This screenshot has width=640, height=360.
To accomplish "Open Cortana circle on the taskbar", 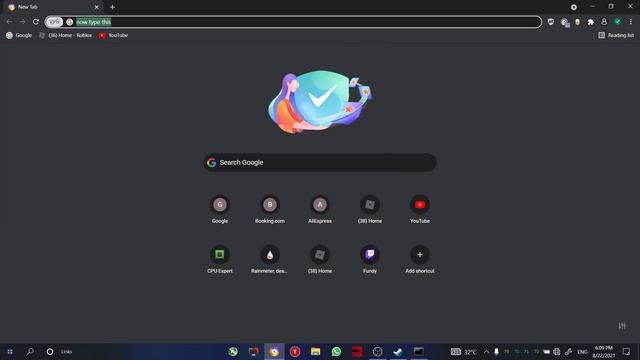I will (50, 351).
